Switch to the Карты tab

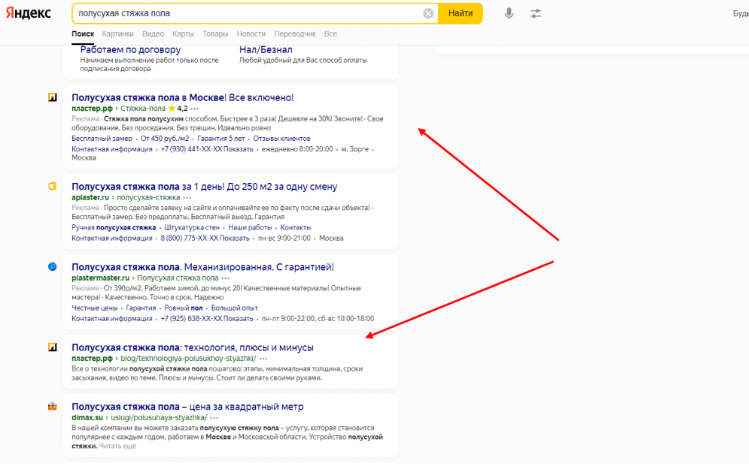pyautogui.click(x=183, y=34)
